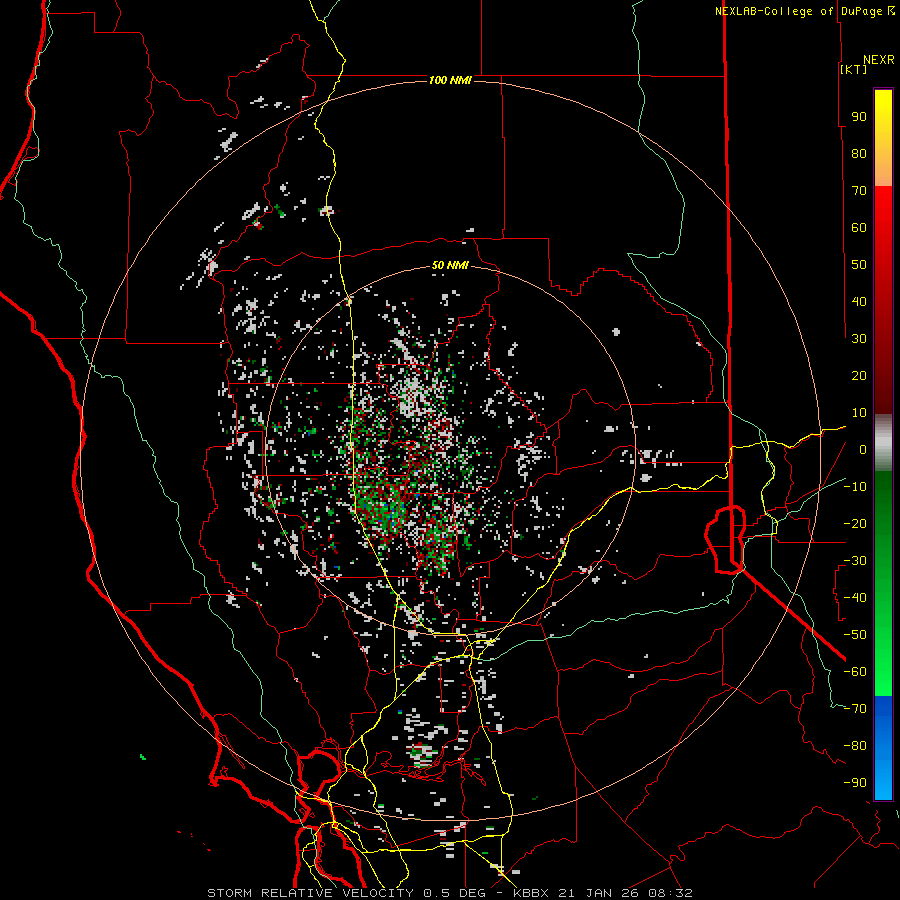The width and height of the screenshot is (900, 900).
Task: Click the "[KT]" units label
Action: (x=854, y=69)
